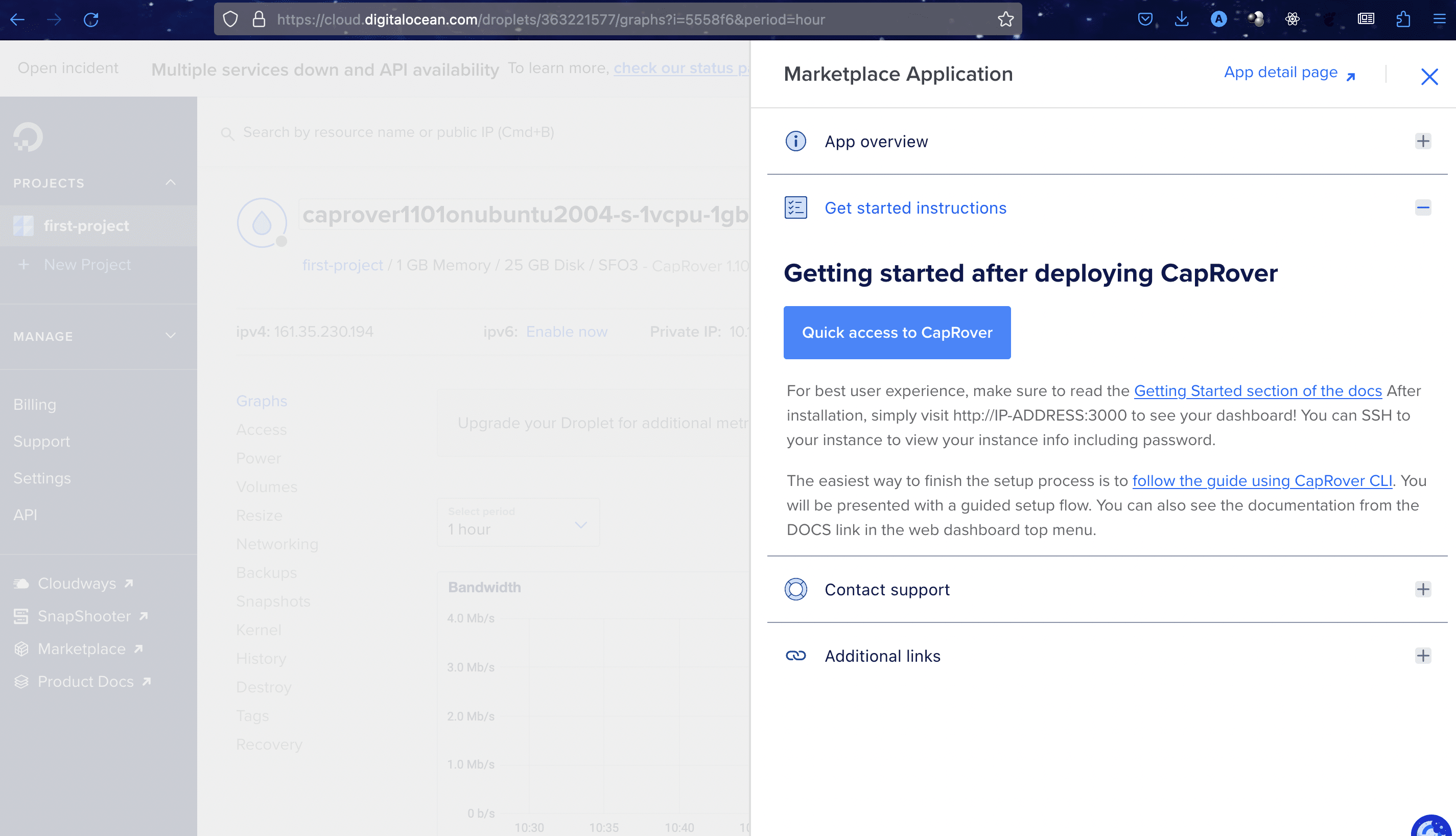The image size is (1456, 836).
Task: Expand the Contact support section
Action: tap(1423, 590)
